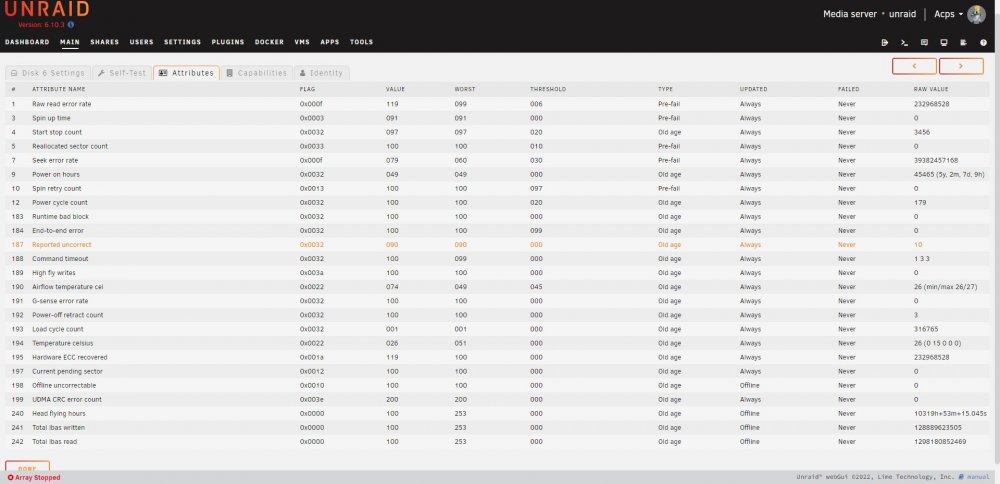1000x484 pixels.
Task: Select UDMA CRC error count attribute
Action: coord(67,399)
